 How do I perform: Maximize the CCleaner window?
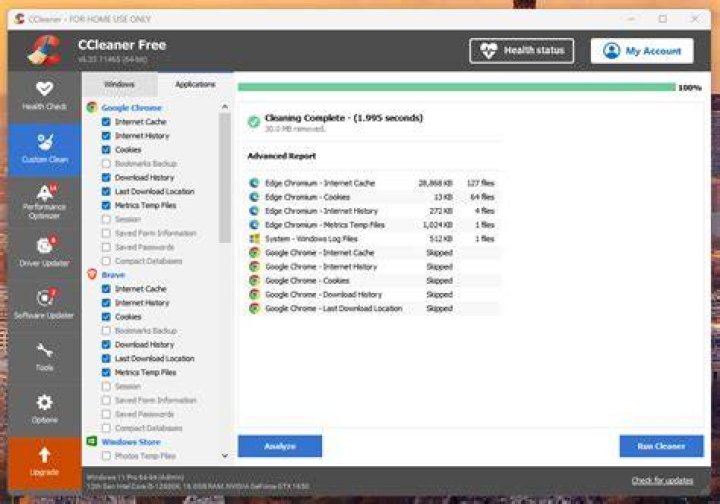[x=663, y=19]
